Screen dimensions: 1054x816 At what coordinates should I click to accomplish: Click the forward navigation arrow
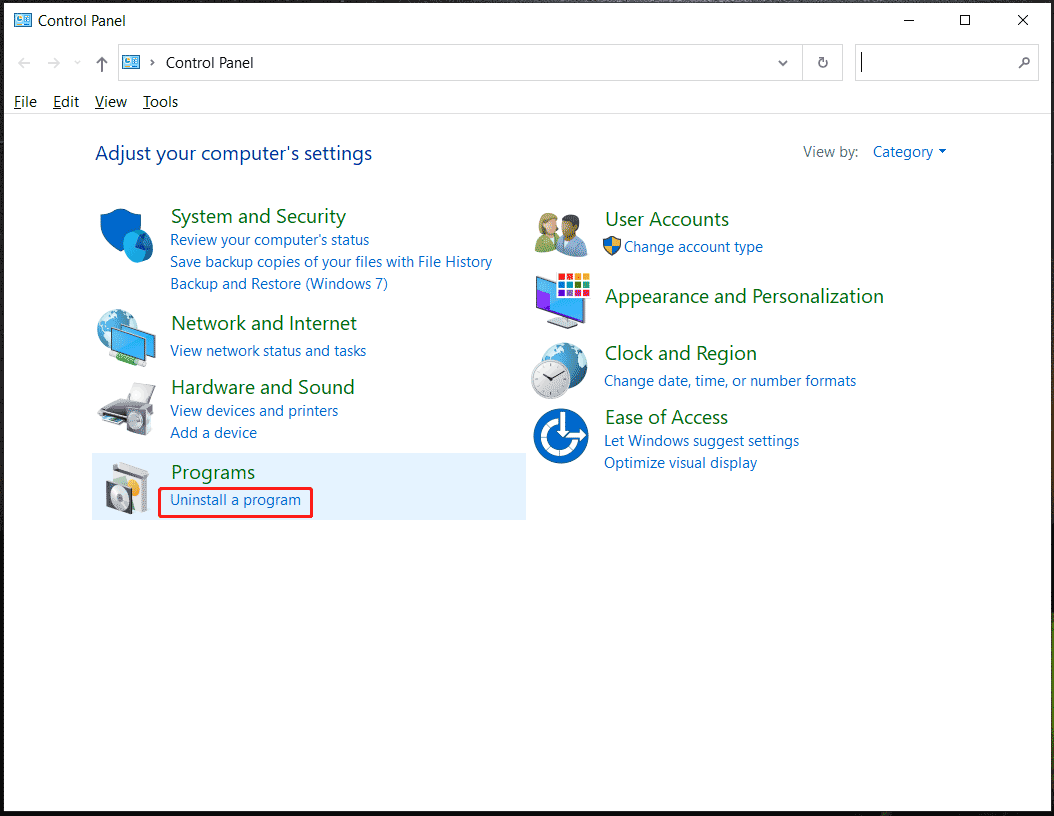54,63
